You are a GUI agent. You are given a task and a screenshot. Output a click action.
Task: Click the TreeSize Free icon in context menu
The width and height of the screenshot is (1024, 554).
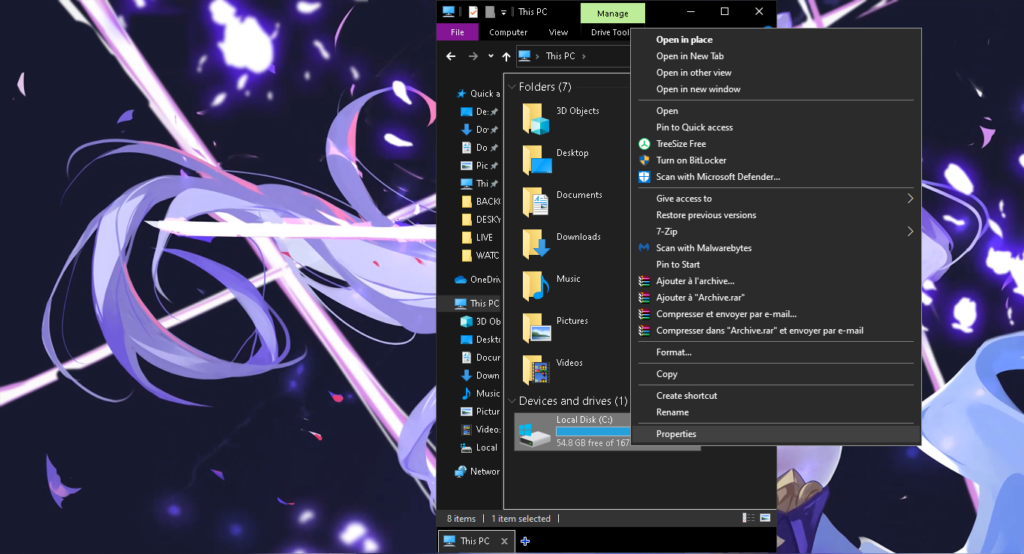(x=644, y=144)
